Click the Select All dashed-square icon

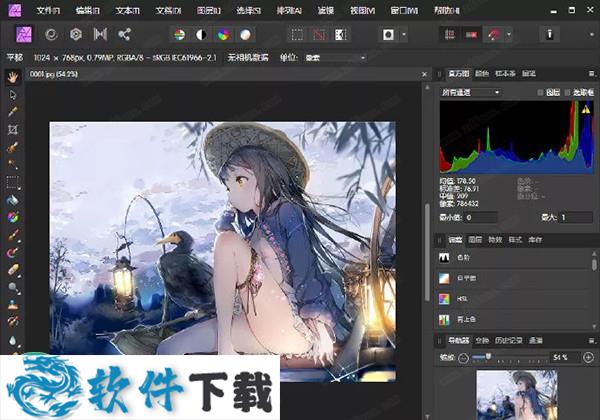pyautogui.click(x=297, y=35)
